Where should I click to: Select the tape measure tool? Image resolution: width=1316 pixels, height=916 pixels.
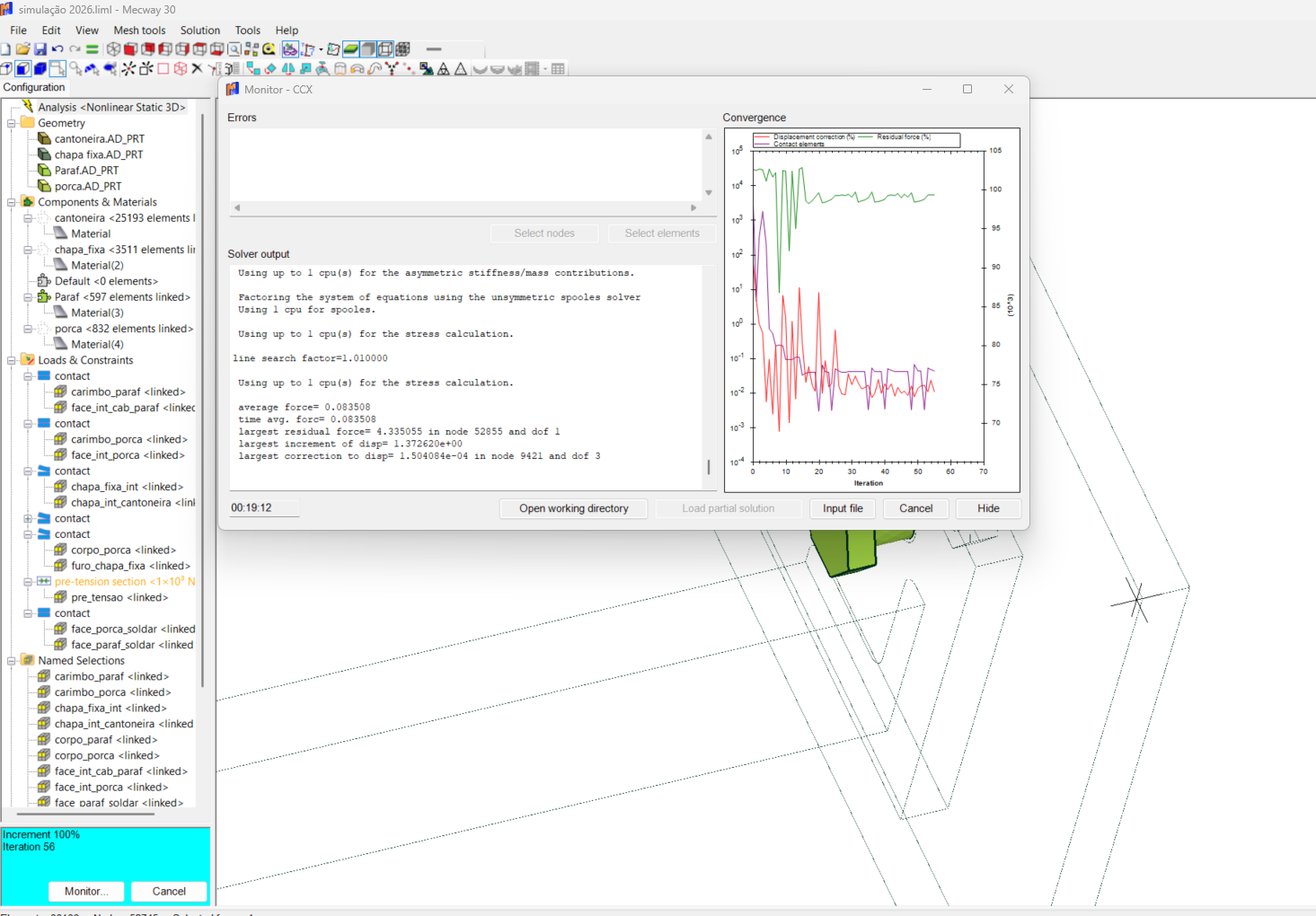(x=269, y=49)
